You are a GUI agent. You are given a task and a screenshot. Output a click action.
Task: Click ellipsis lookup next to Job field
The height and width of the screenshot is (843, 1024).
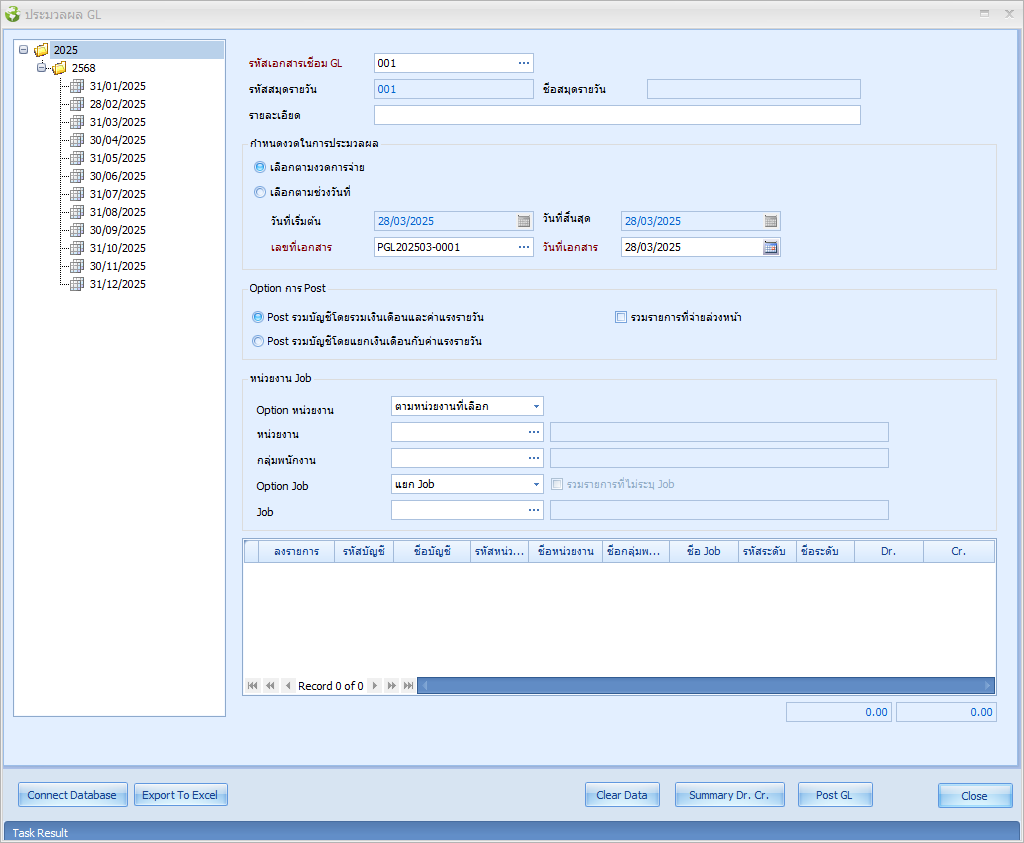[533, 510]
